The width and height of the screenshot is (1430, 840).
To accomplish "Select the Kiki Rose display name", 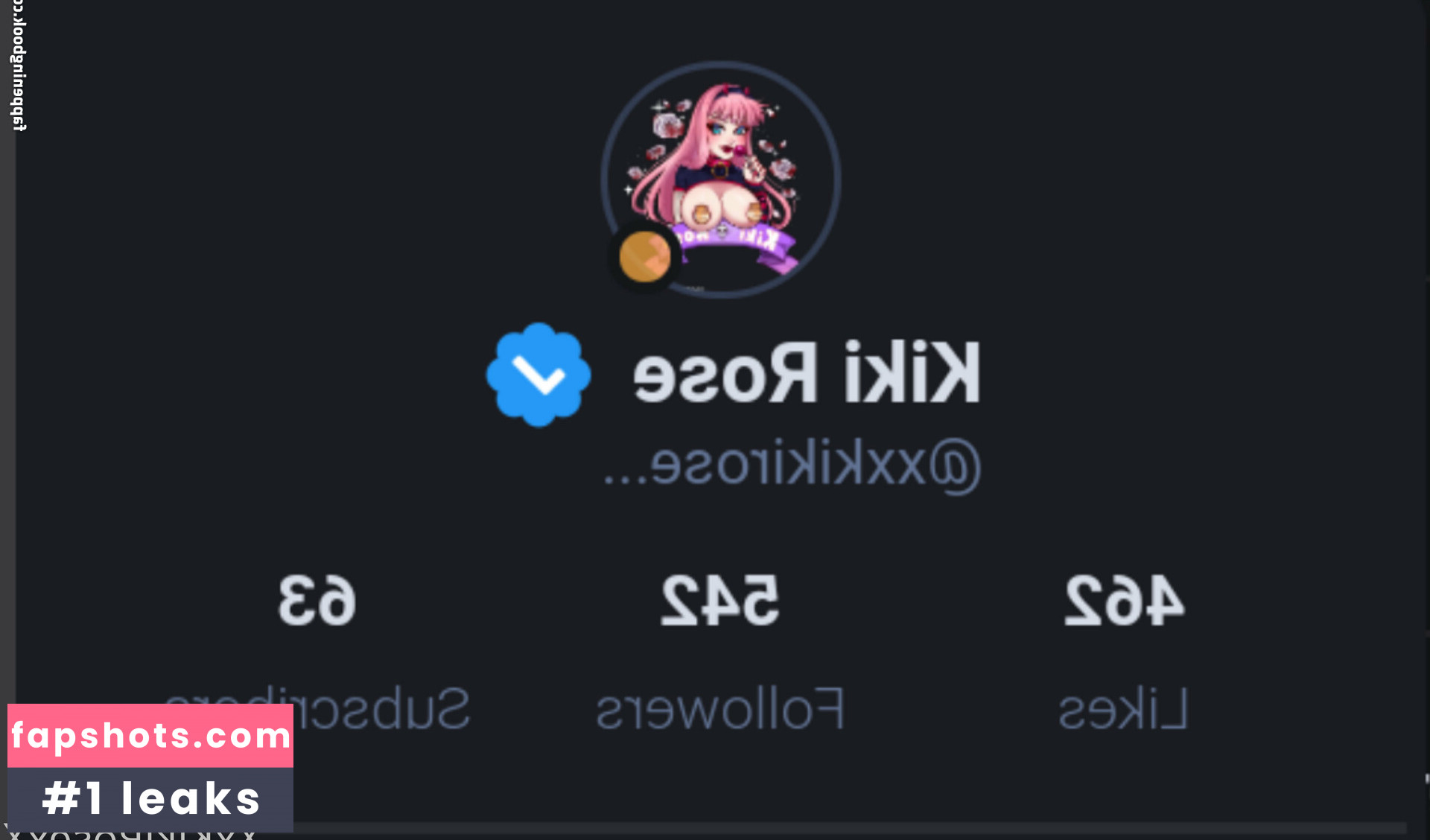I will (806, 373).
